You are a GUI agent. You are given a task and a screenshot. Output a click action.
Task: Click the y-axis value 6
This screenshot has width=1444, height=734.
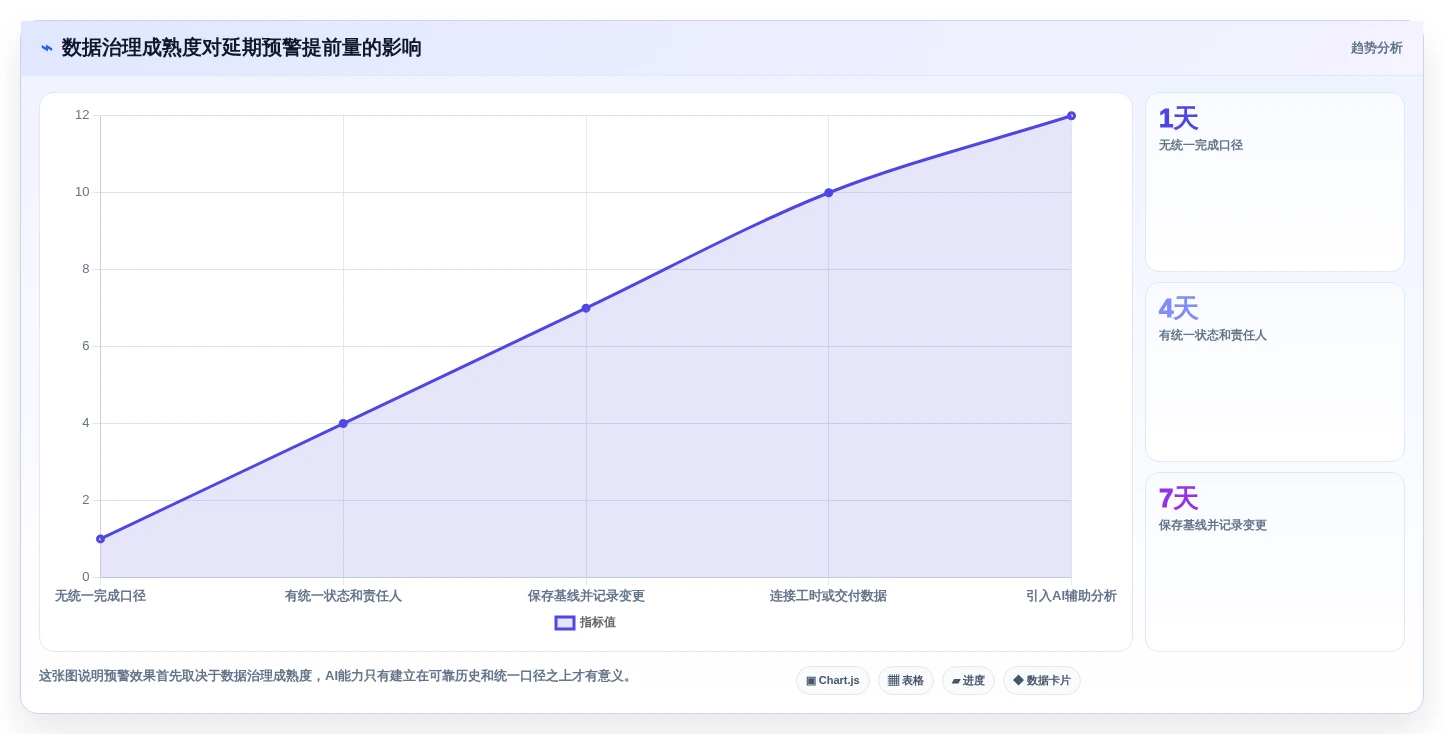86,346
